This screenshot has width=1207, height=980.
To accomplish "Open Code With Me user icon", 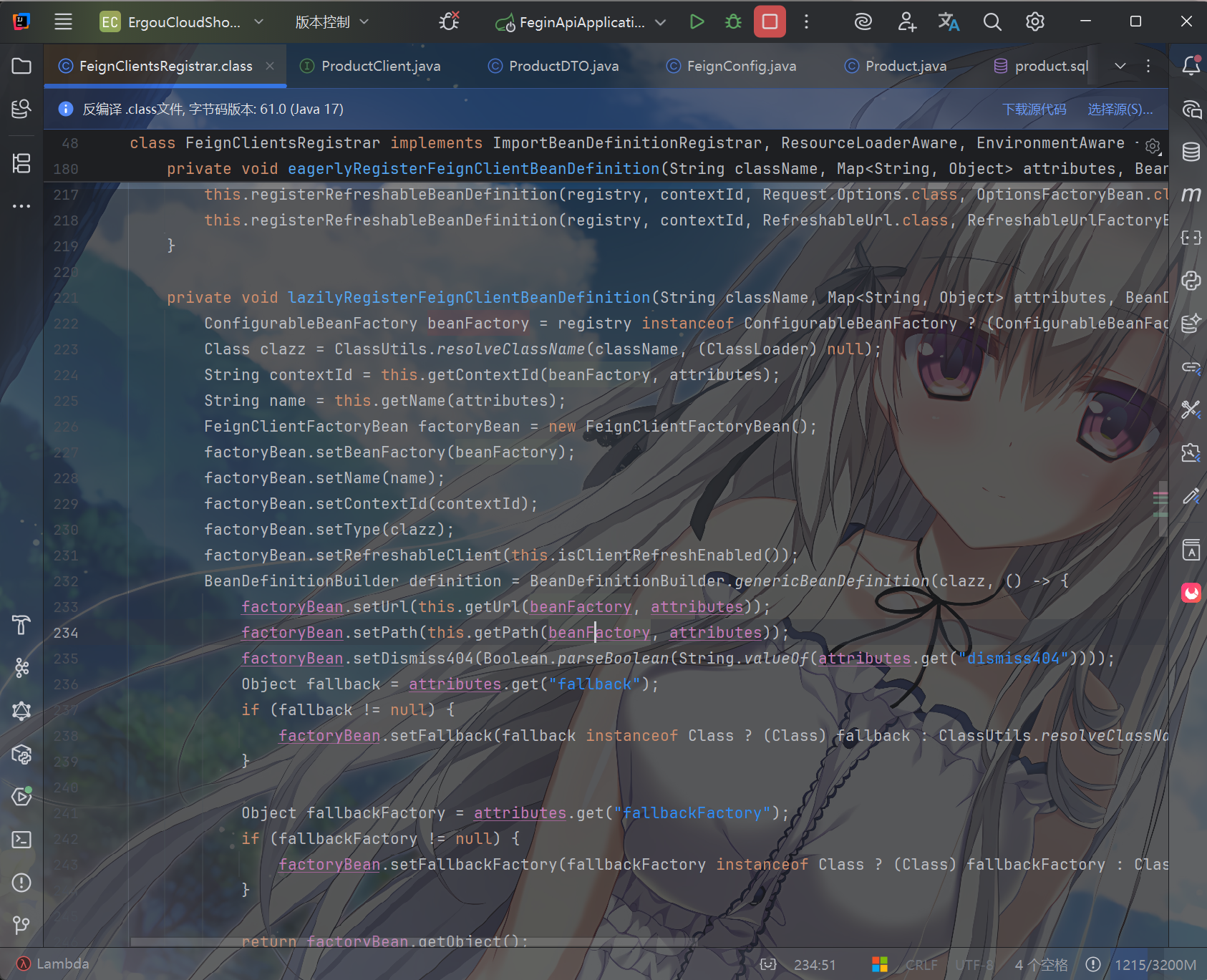I will [906, 21].
